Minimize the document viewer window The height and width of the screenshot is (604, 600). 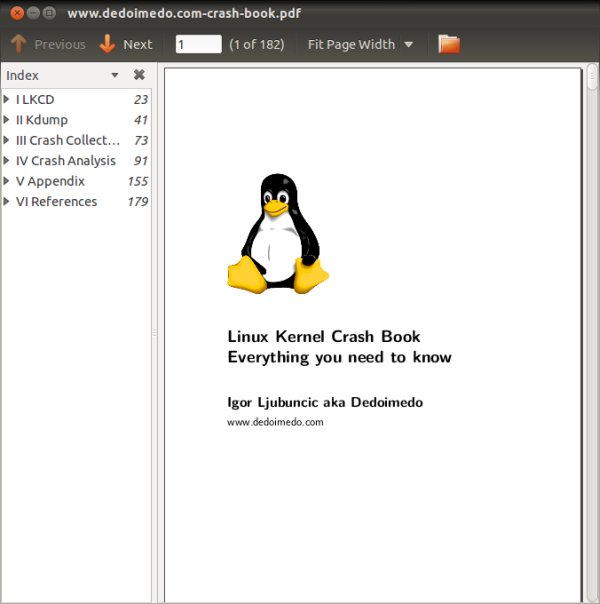tap(33, 13)
